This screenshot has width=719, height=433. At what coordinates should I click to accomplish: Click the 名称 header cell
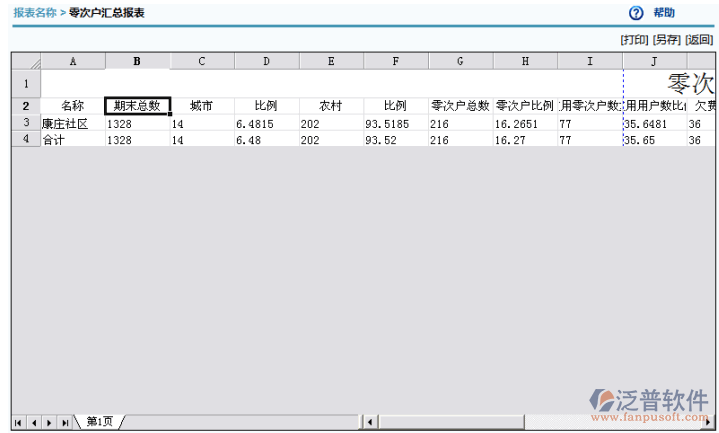73,106
